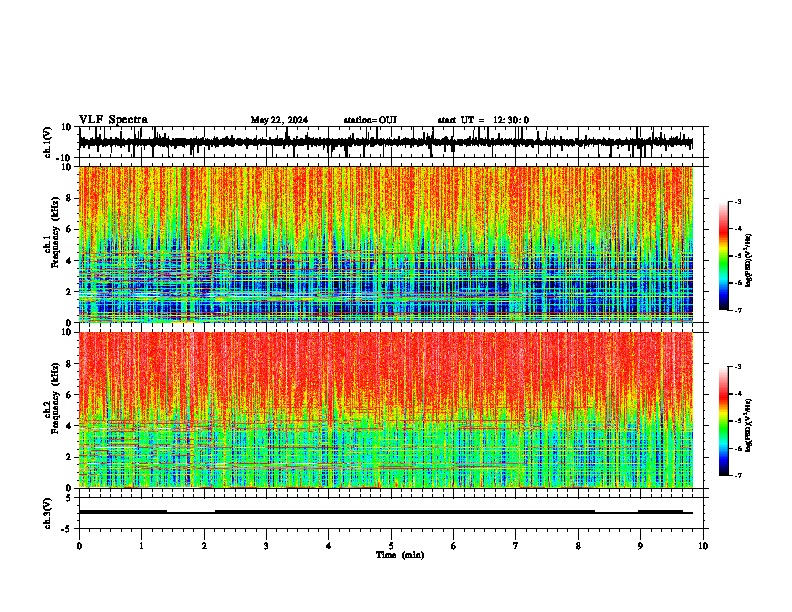Click time axis tick label "8"

(578, 546)
